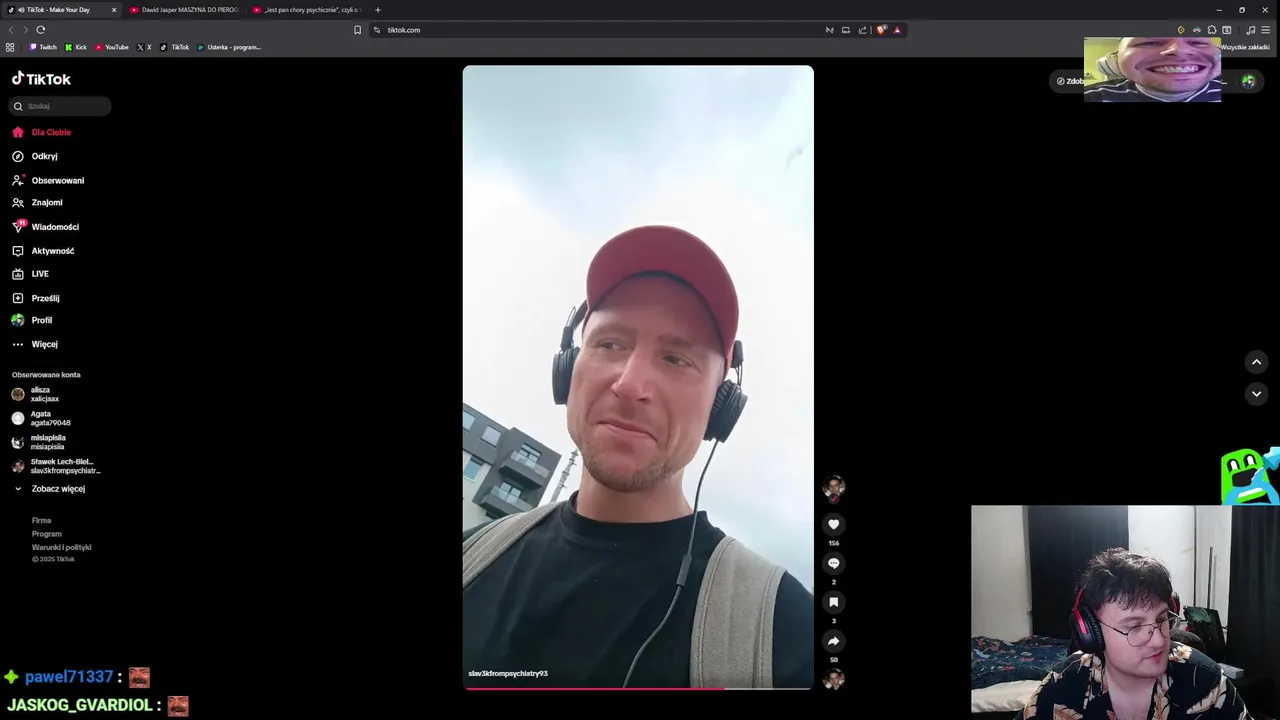This screenshot has width=1280, height=720.
Task: Seek the red video progress bar
Action: tap(638, 688)
